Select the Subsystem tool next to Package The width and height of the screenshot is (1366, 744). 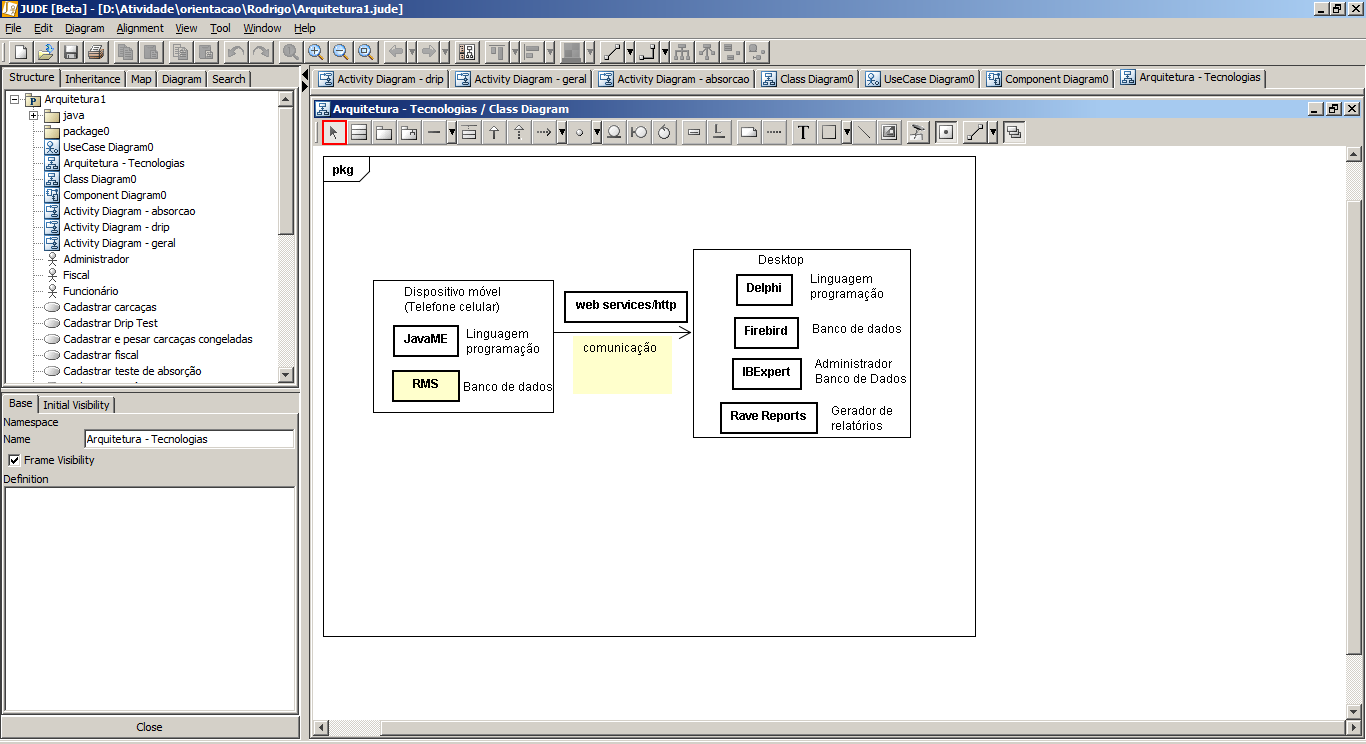click(x=409, y=132)
